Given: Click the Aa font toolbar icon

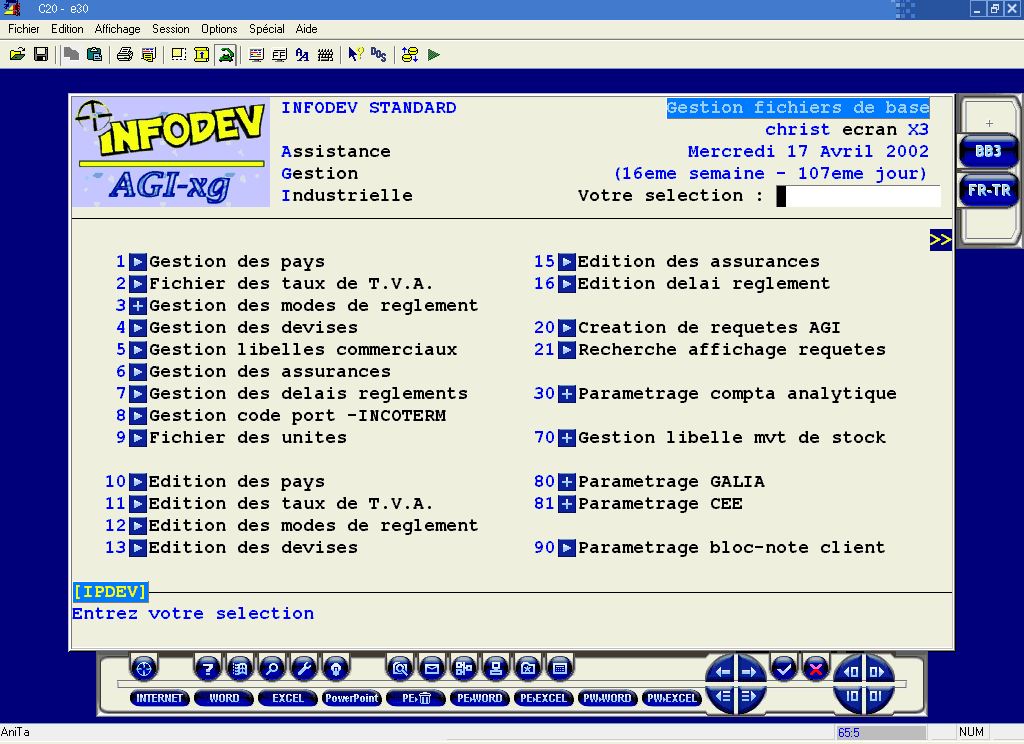Looking at the screenshot, I should (x=302, y=54).
